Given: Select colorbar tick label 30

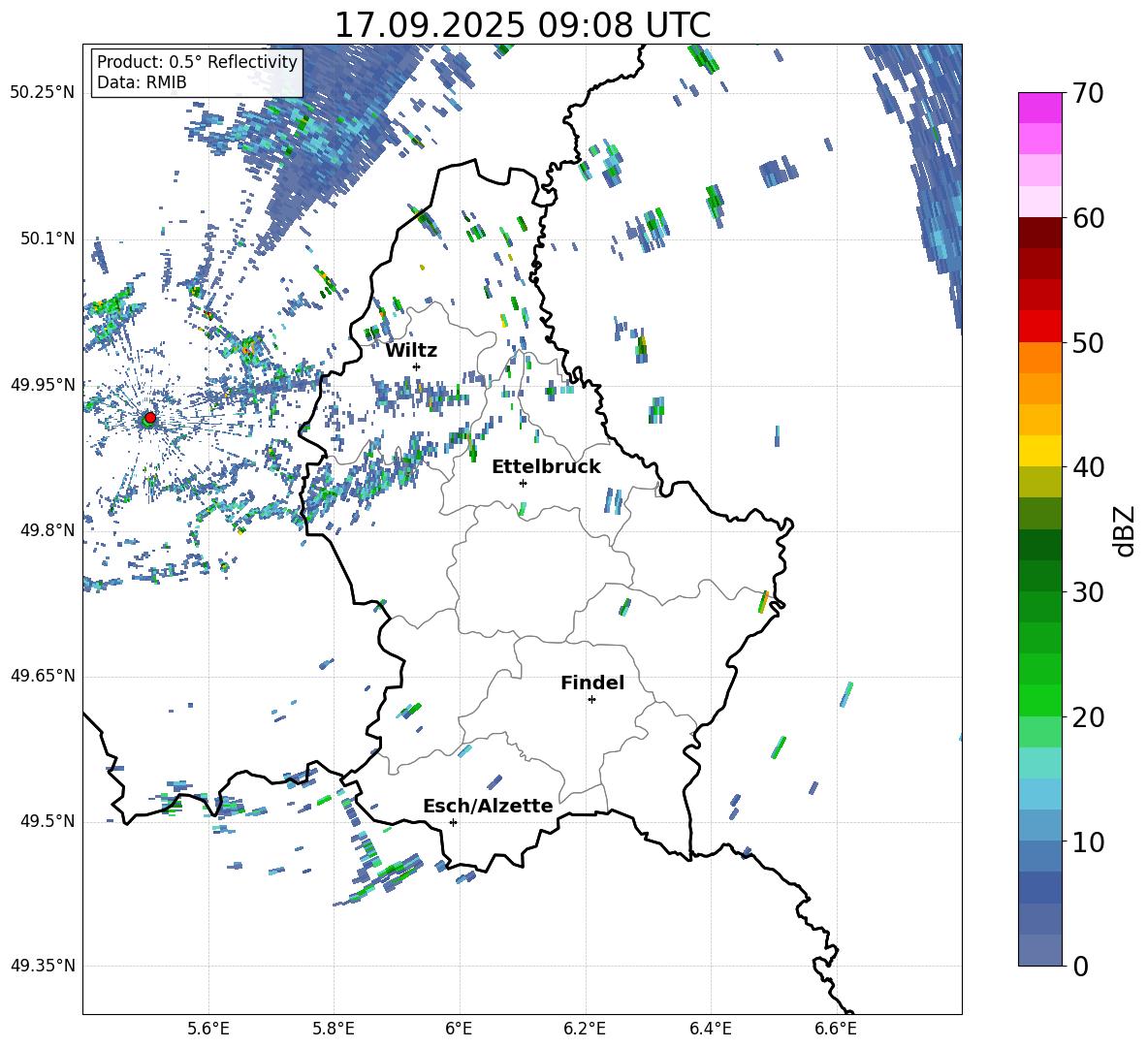Looking at the screenshot, I should coord(1088,592).
